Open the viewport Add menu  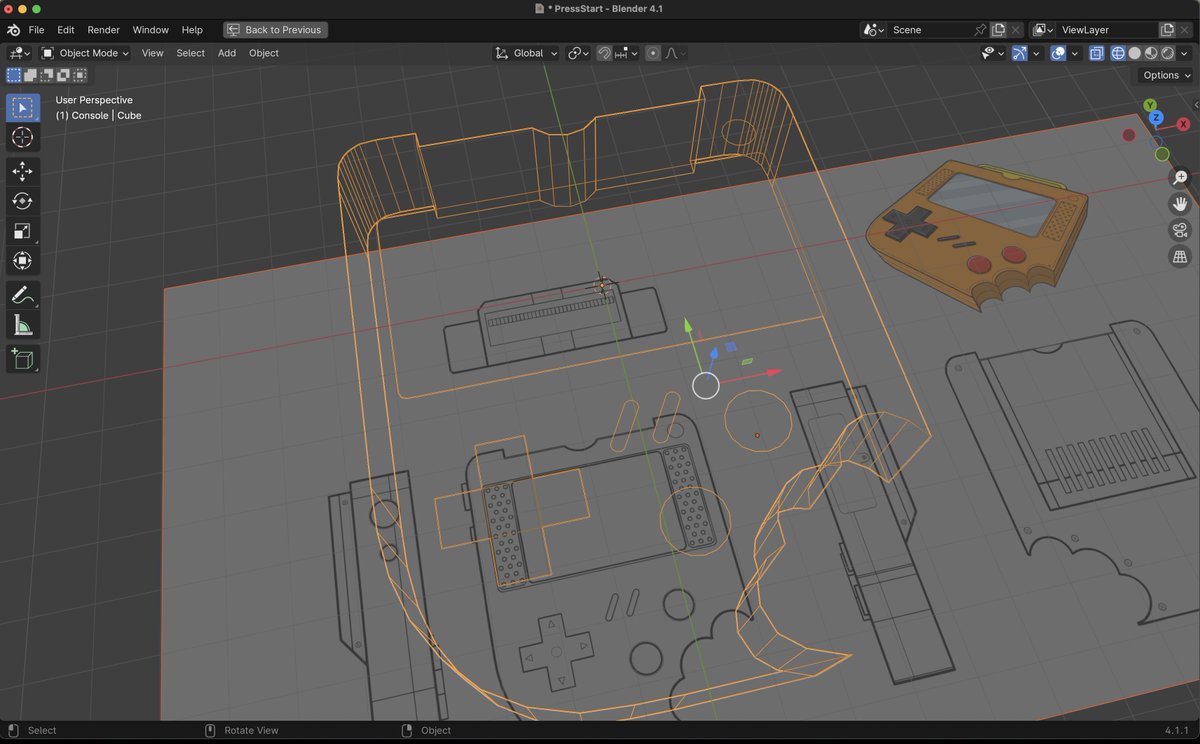coord(227,53)
